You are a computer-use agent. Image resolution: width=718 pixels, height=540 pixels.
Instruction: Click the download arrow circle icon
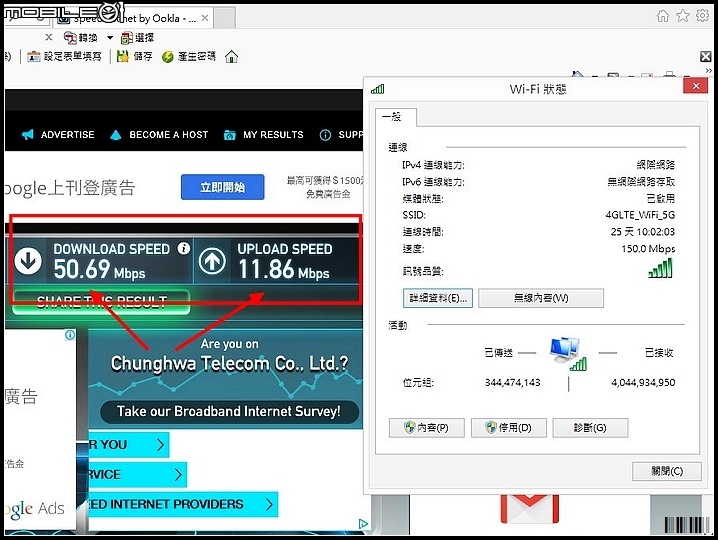(28, 261)
